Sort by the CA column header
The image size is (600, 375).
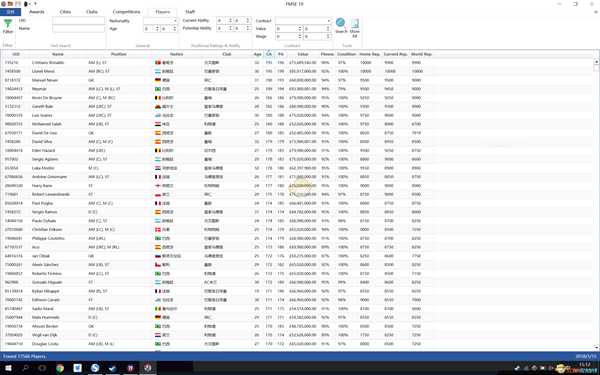pos(269,54)
